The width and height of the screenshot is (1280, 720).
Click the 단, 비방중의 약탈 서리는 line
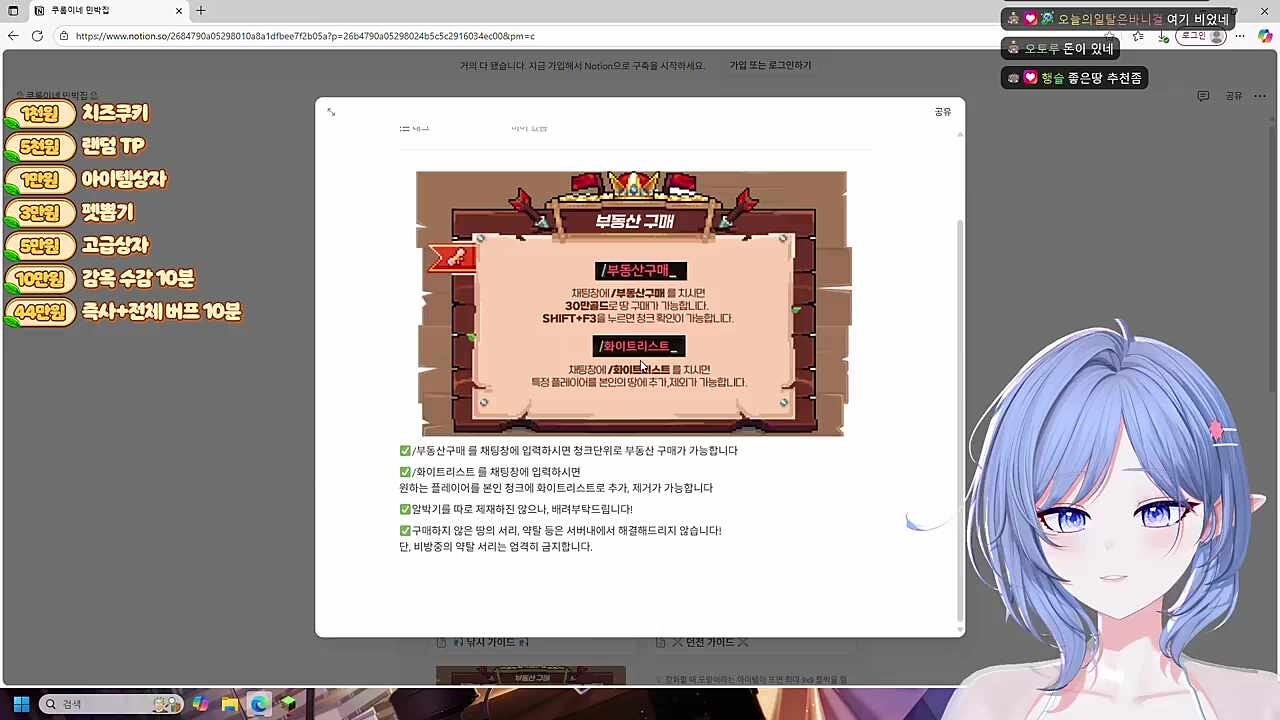point(496,547)
